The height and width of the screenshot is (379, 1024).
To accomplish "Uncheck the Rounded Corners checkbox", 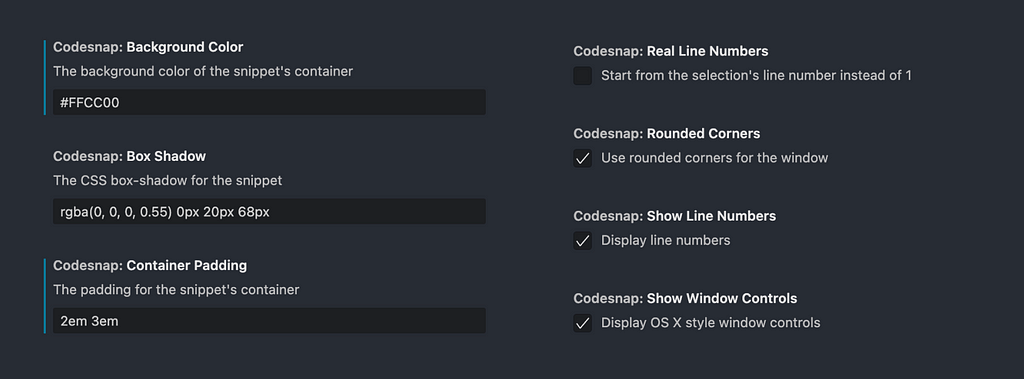I will tap(583, 158).
